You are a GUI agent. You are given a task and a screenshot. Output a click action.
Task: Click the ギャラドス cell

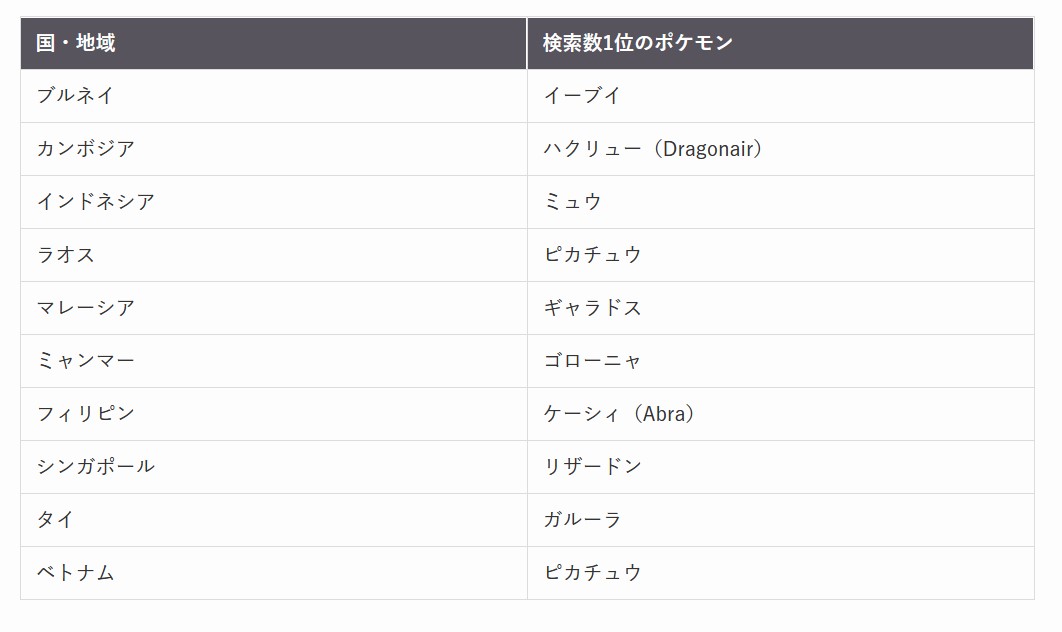point(593,308)
